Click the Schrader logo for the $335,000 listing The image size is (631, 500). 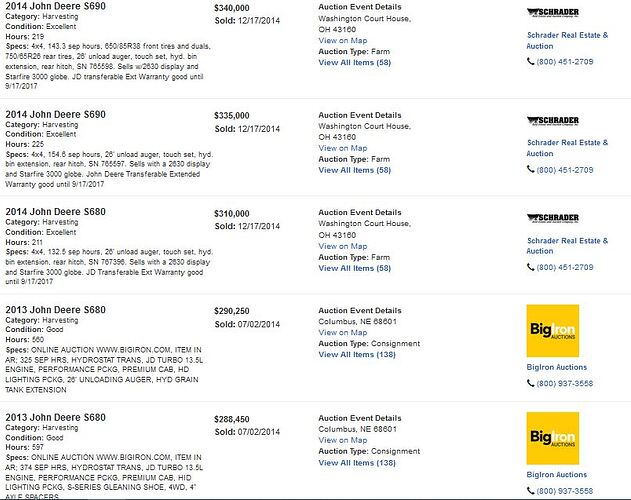(553, 121)
